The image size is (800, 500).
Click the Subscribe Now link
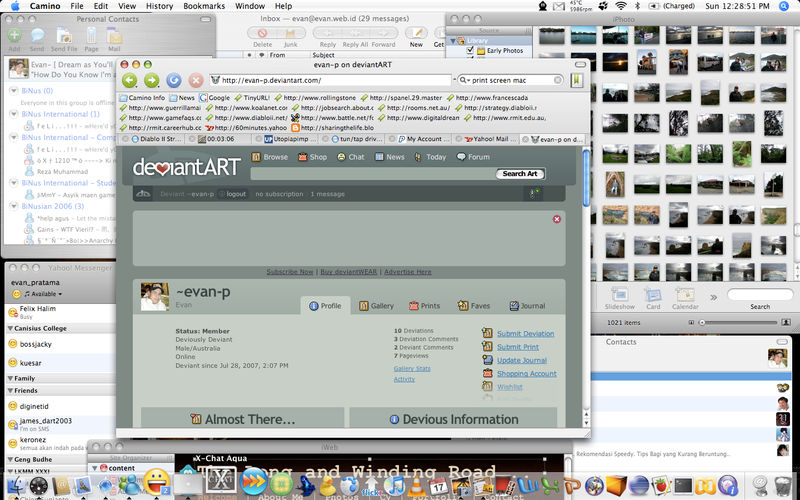point(290,272)
